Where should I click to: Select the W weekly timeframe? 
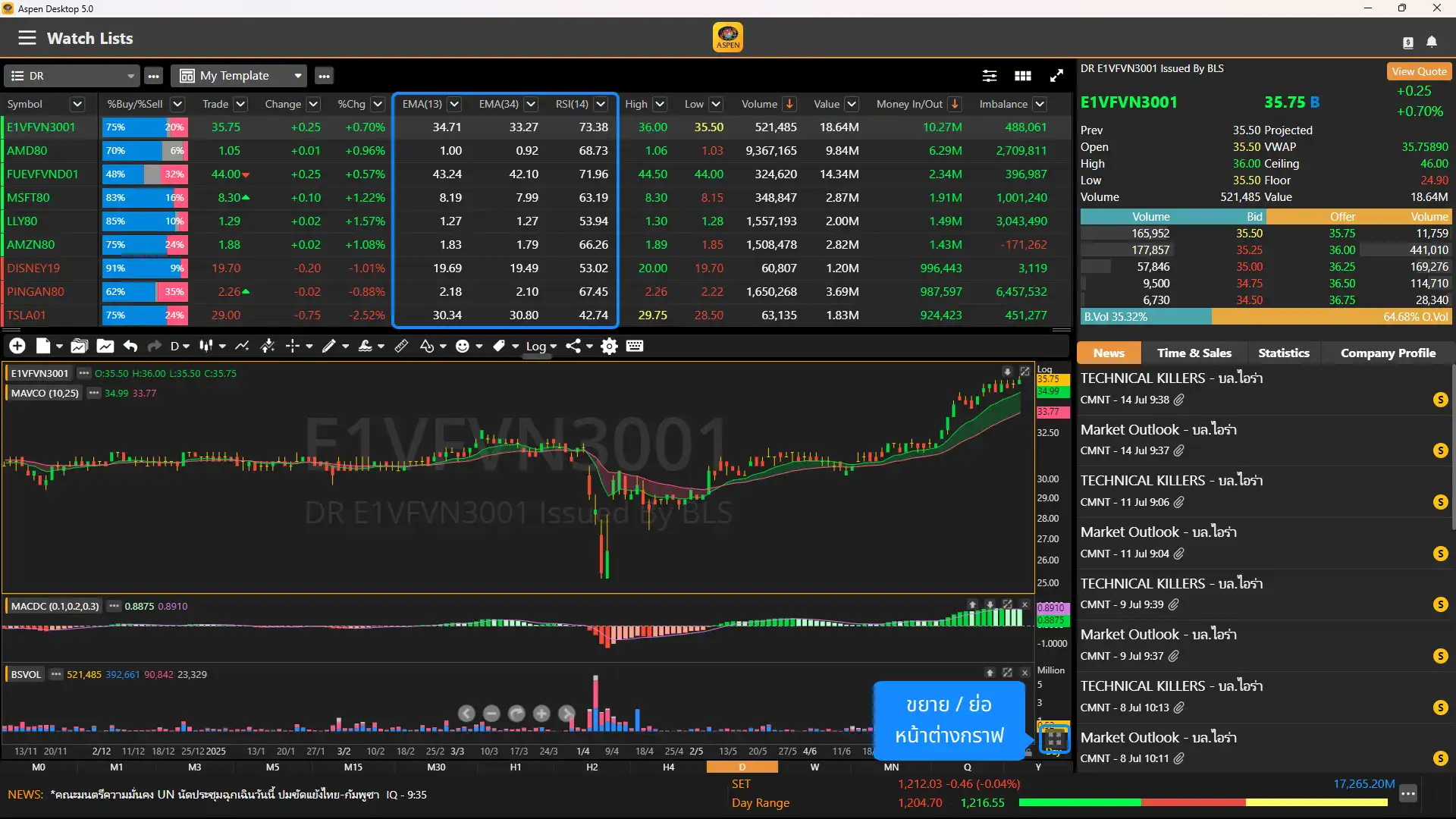(814, 767)
